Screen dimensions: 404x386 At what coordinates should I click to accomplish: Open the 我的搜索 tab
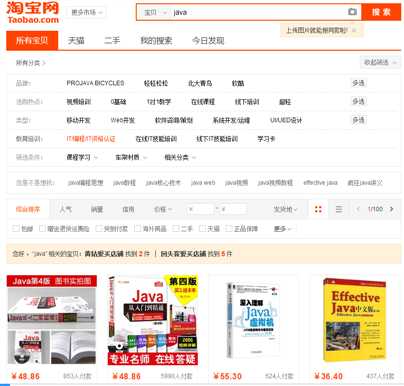[156, 41]
